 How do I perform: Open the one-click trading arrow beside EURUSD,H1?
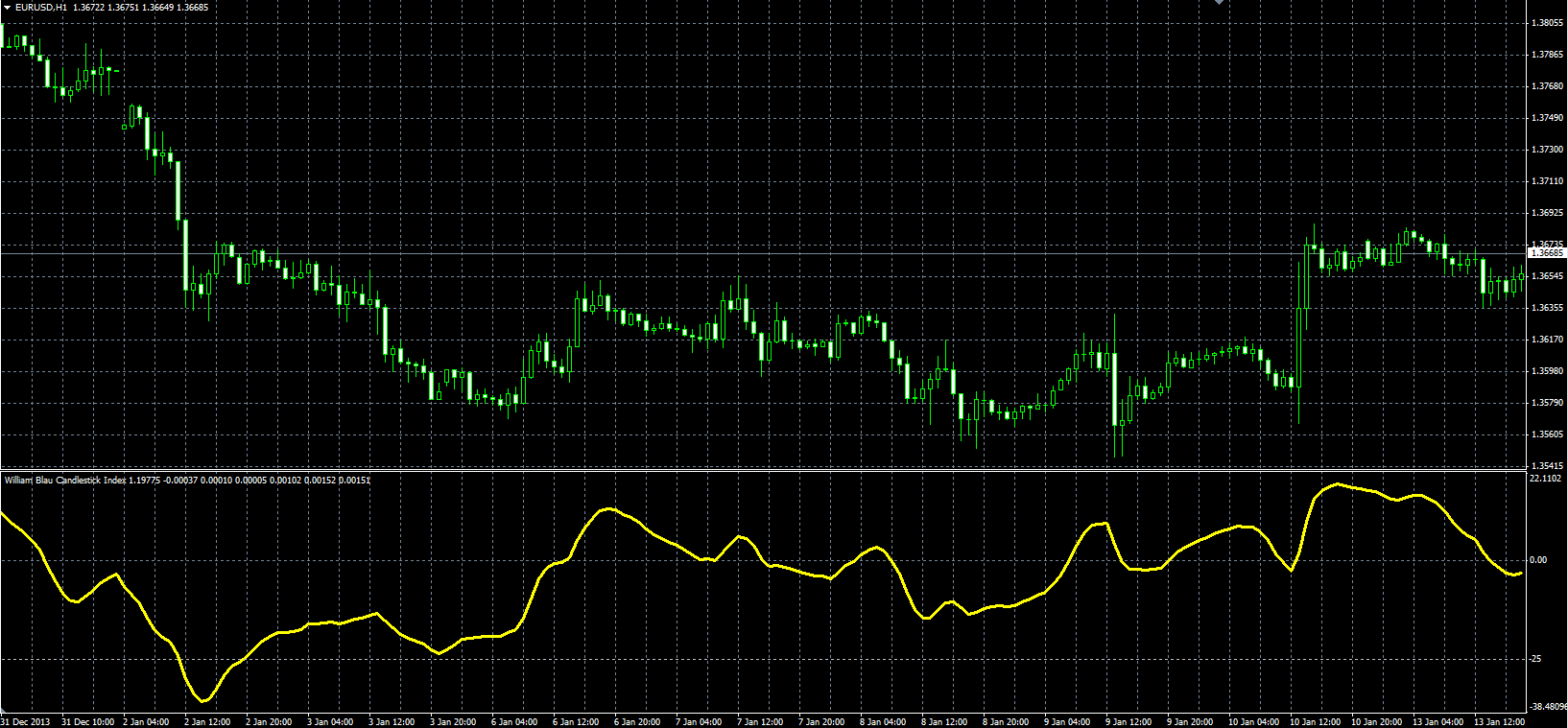7,8
